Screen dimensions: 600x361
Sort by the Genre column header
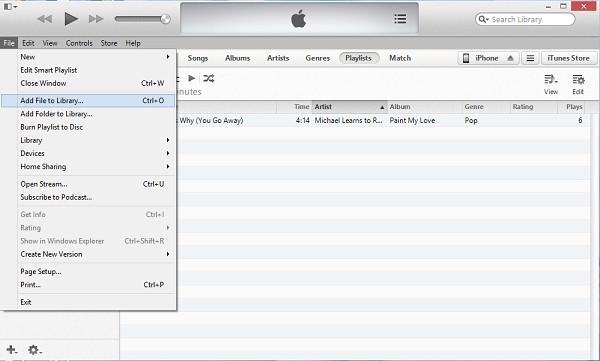click(486, 107)
